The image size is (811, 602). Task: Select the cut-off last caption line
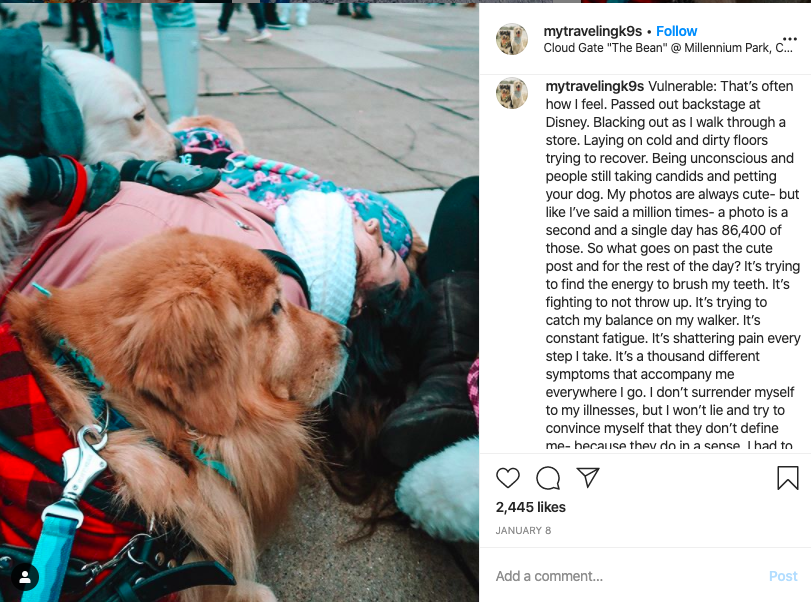click(x=669, y=446)
